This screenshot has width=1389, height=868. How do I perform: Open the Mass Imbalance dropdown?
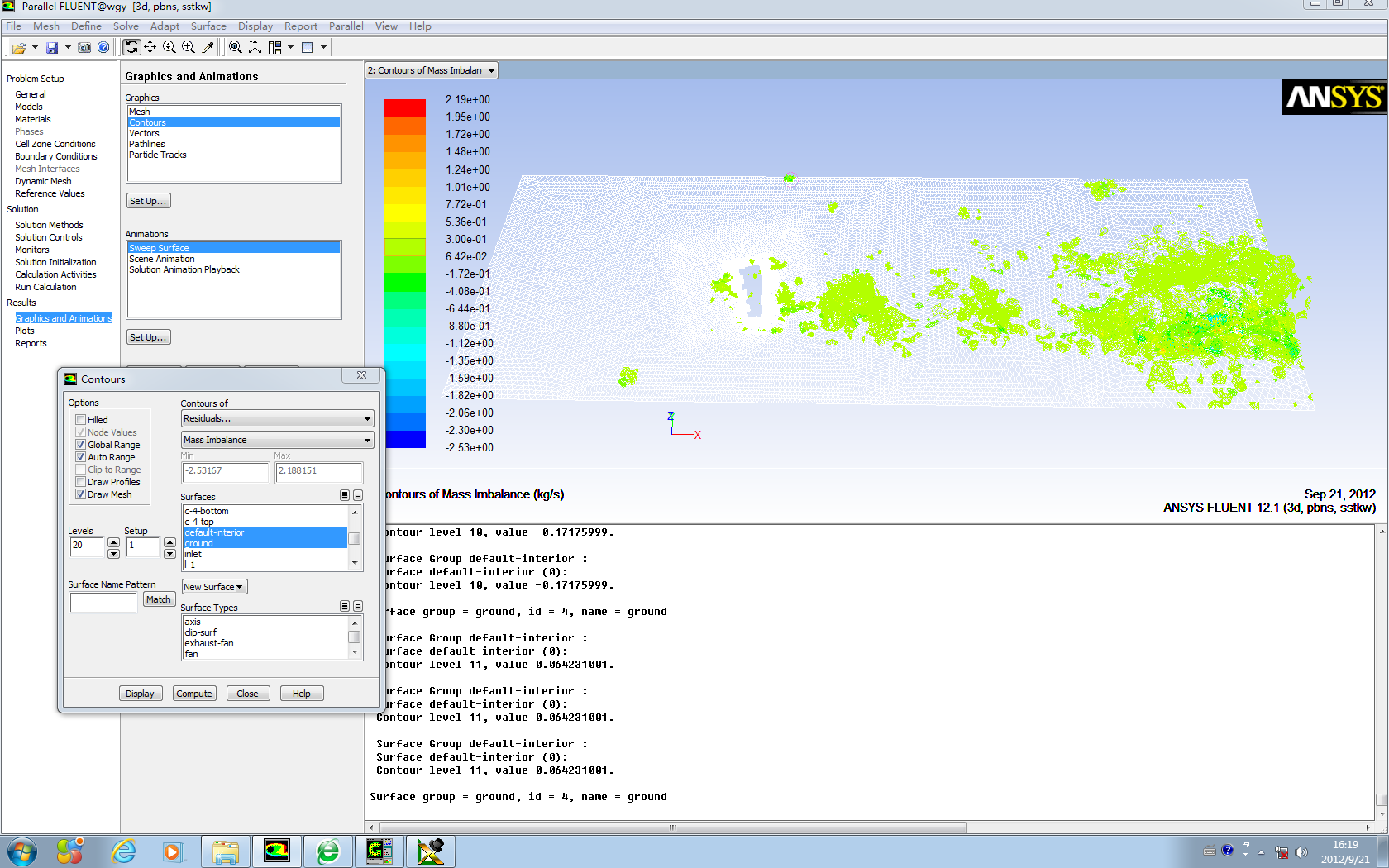coord(277,441)
